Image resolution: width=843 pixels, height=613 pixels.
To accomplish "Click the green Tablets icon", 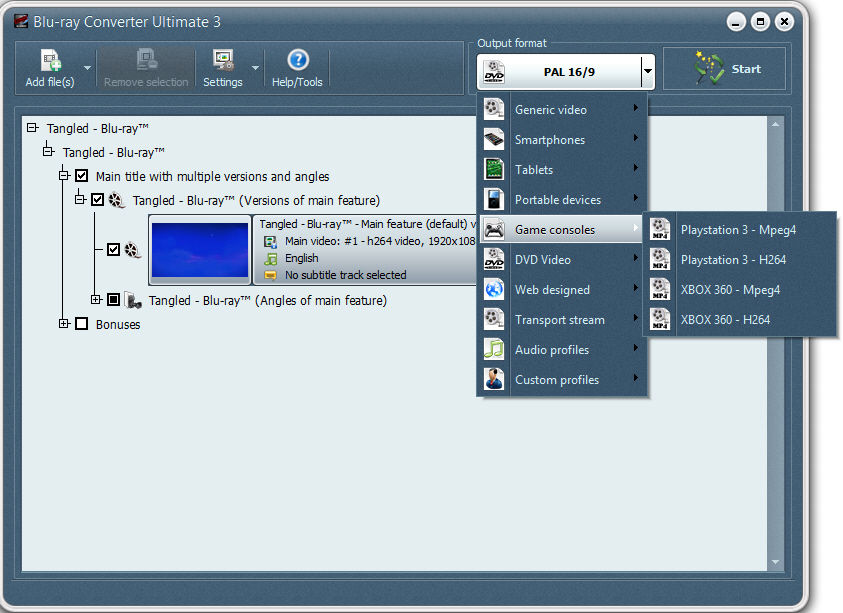I will point(494,170).
